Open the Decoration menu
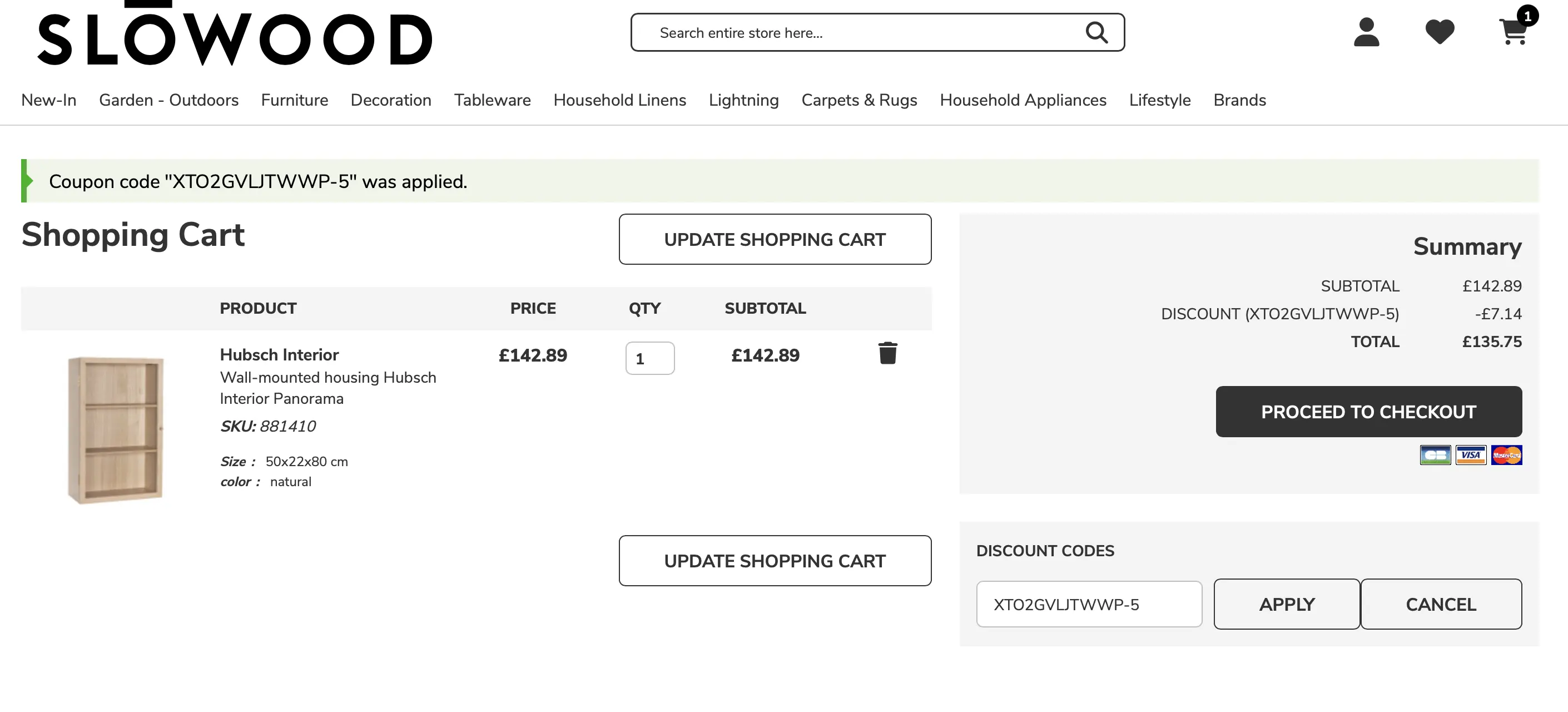This screenshot has height=712, width=1568. 391,100
